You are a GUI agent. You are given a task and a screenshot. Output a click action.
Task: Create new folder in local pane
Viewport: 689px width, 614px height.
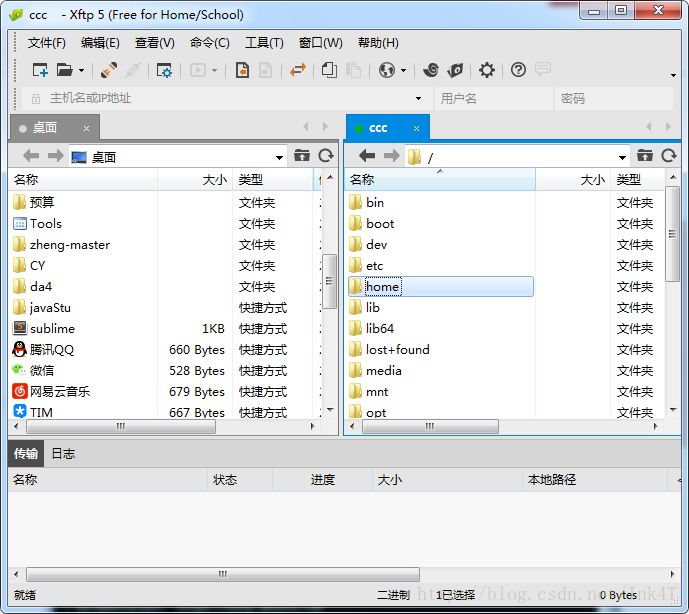pos(303,156)
